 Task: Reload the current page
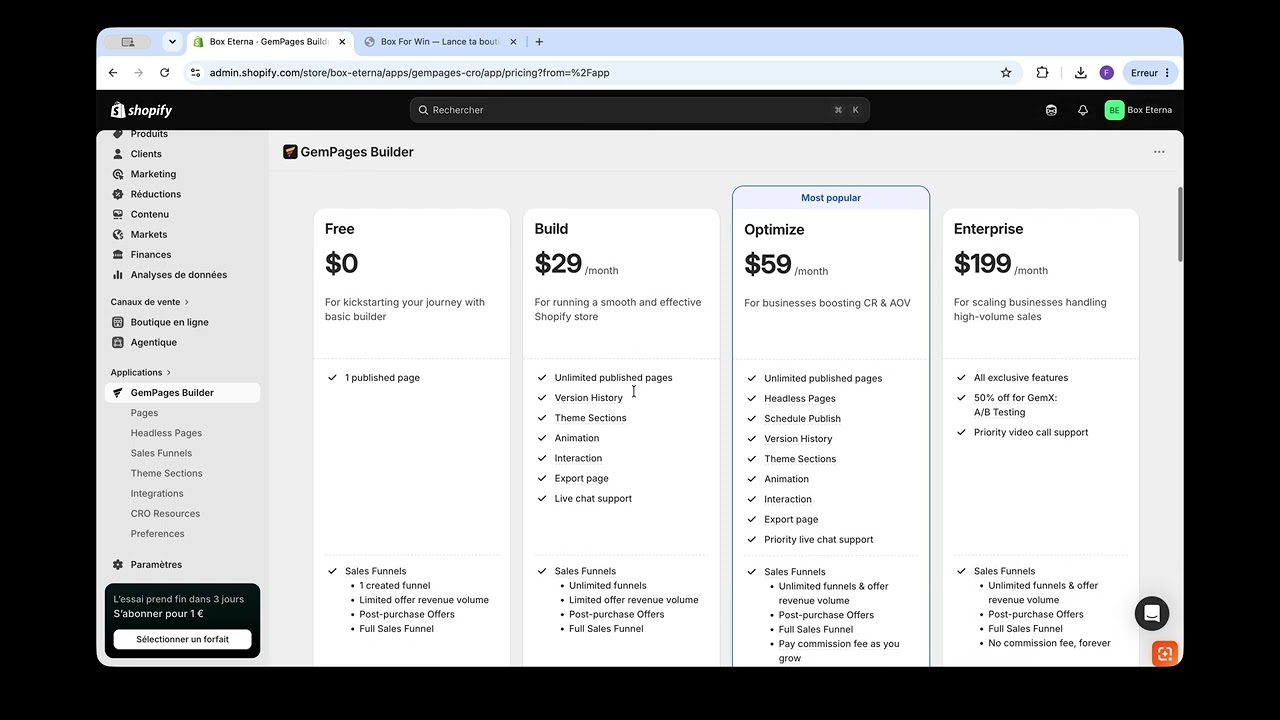(x=165, y=73)
